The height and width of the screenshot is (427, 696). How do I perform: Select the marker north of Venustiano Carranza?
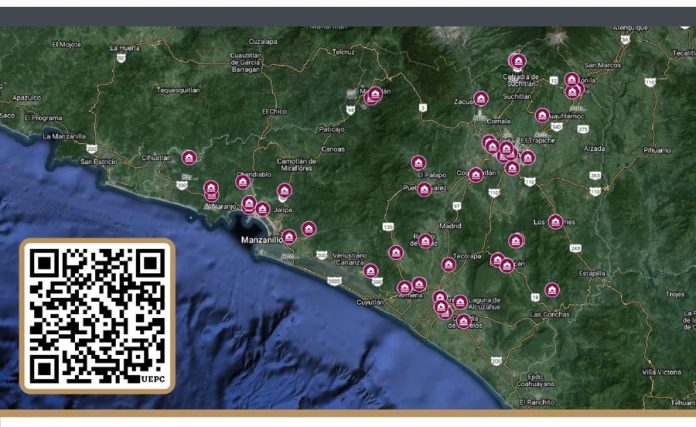pos(309,228)
